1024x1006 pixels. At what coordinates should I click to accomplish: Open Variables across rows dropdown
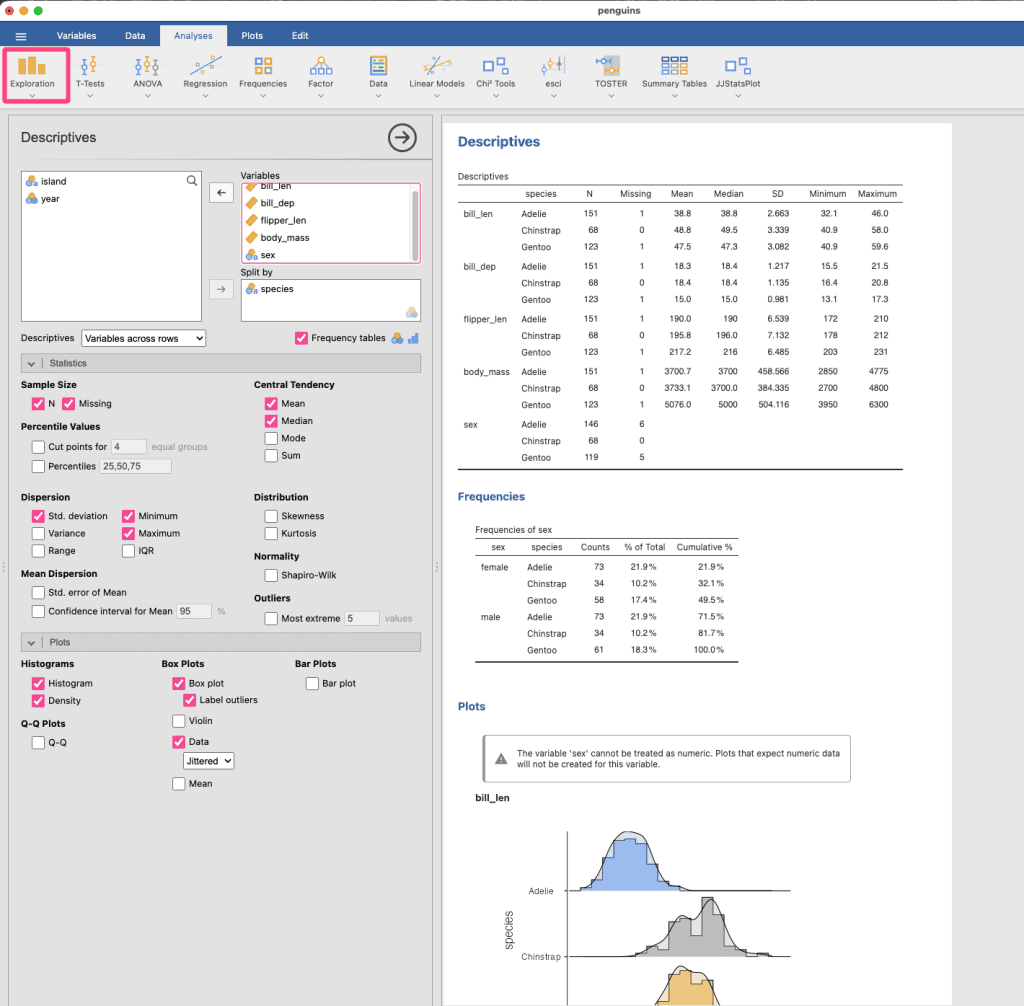tap(144, 338)
